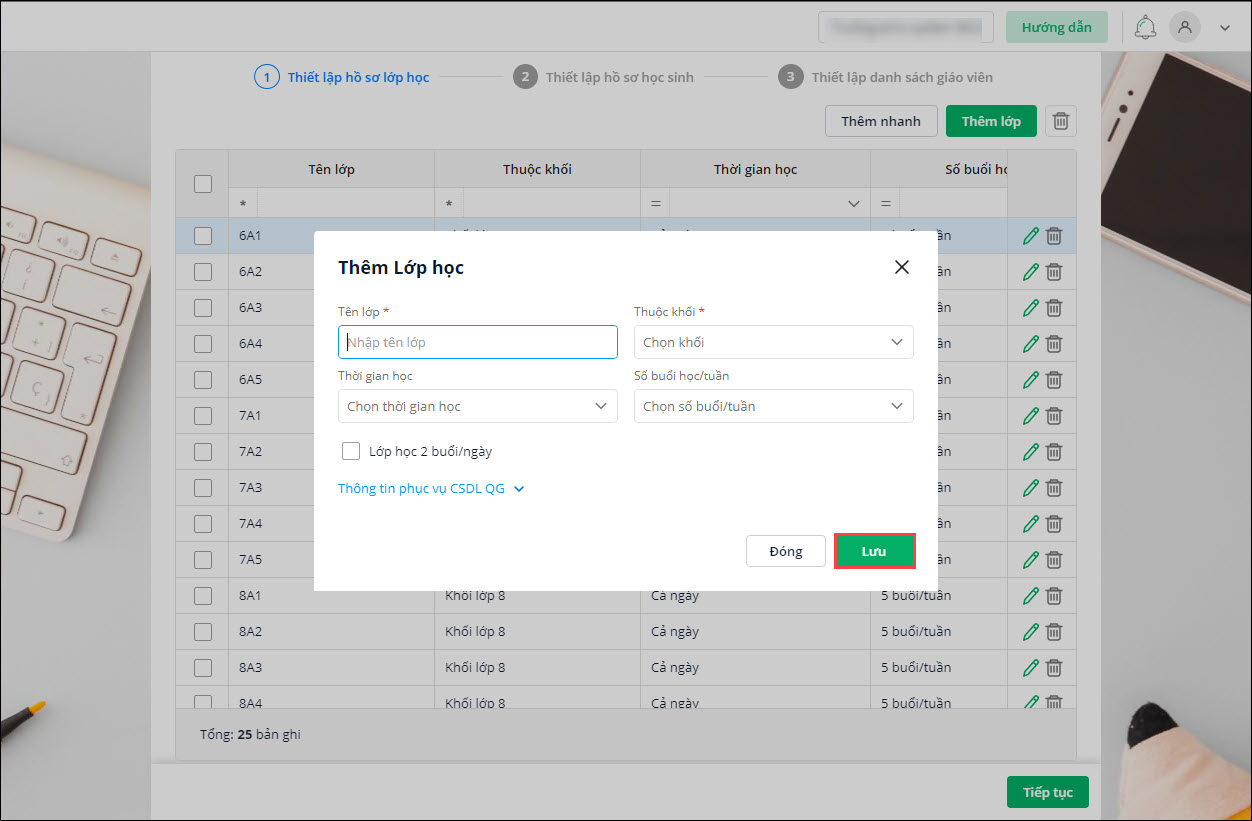Delete class 7A3 using the trash icon

click(1054, 488)
